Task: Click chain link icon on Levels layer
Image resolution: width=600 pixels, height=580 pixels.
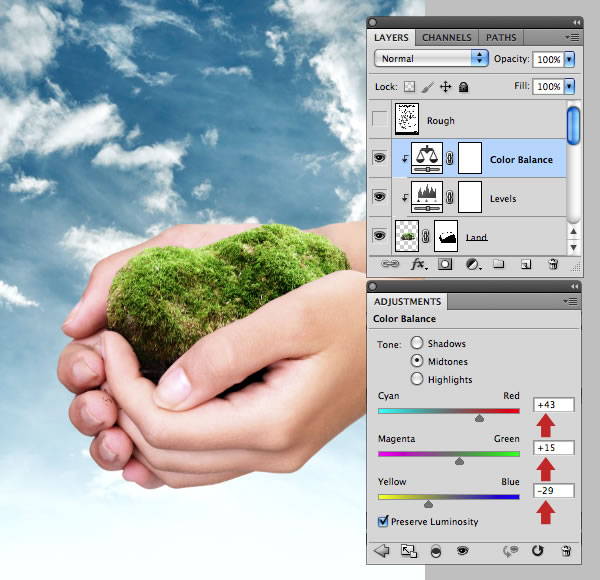Action: [x=450, y=197]
